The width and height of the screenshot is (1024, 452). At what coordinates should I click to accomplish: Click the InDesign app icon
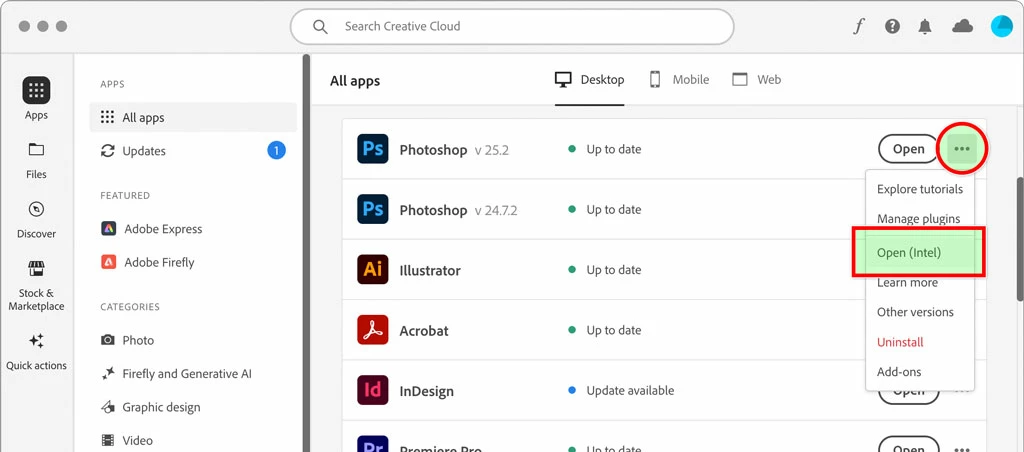[x=373, y=391]
